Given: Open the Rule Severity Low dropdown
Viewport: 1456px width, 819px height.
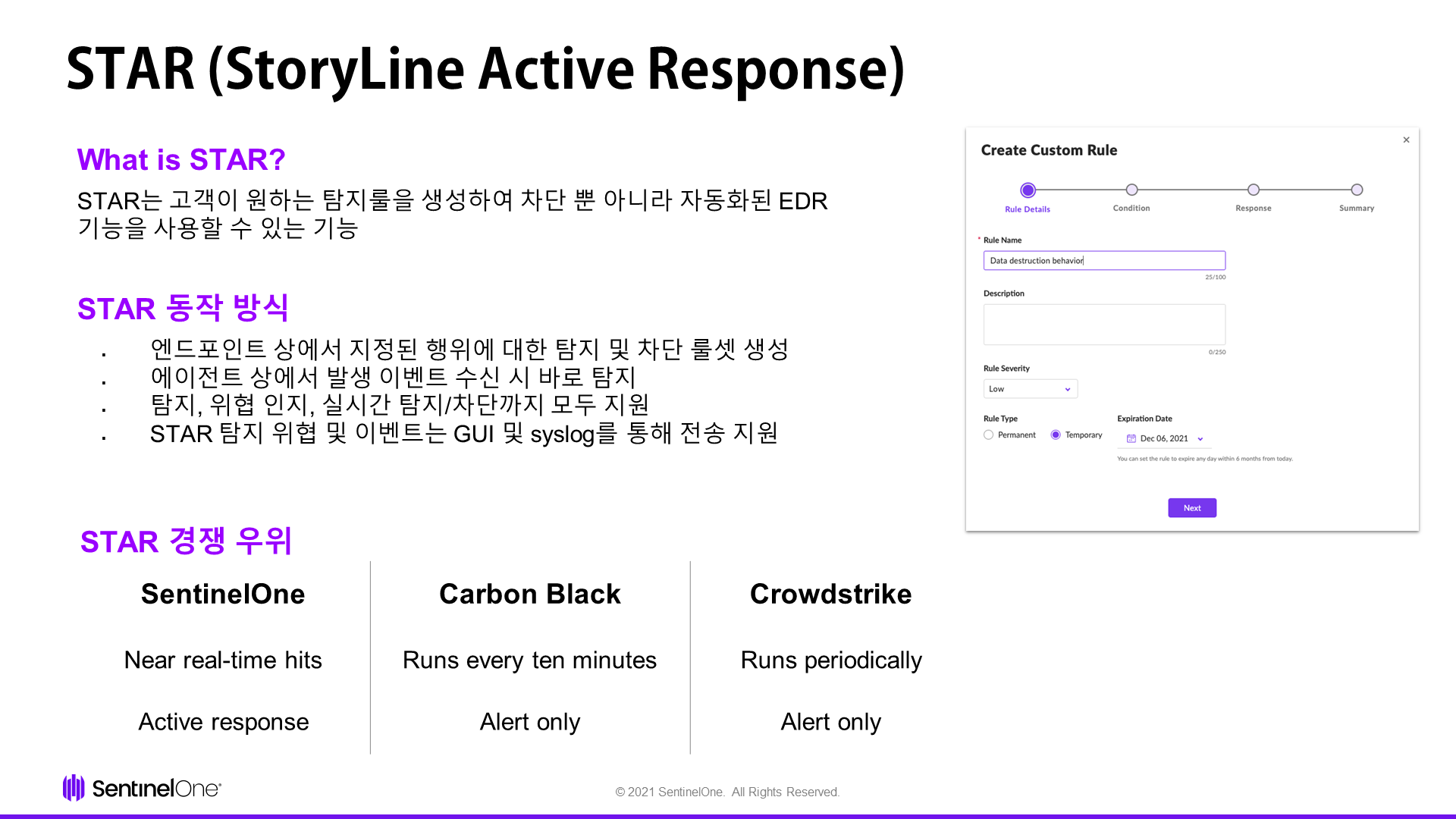Looking at the screenshot, I should (x=1030, y=389).
